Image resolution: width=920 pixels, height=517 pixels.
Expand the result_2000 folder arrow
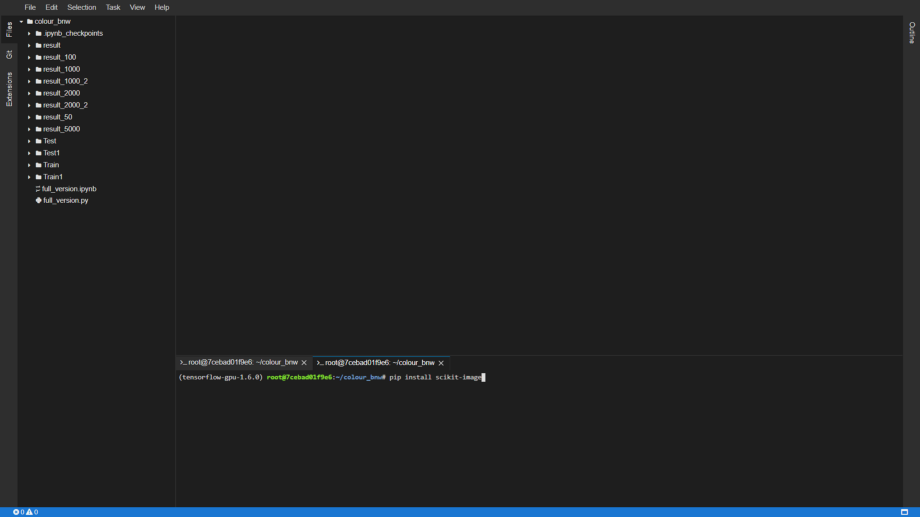(x=29, y=93)
